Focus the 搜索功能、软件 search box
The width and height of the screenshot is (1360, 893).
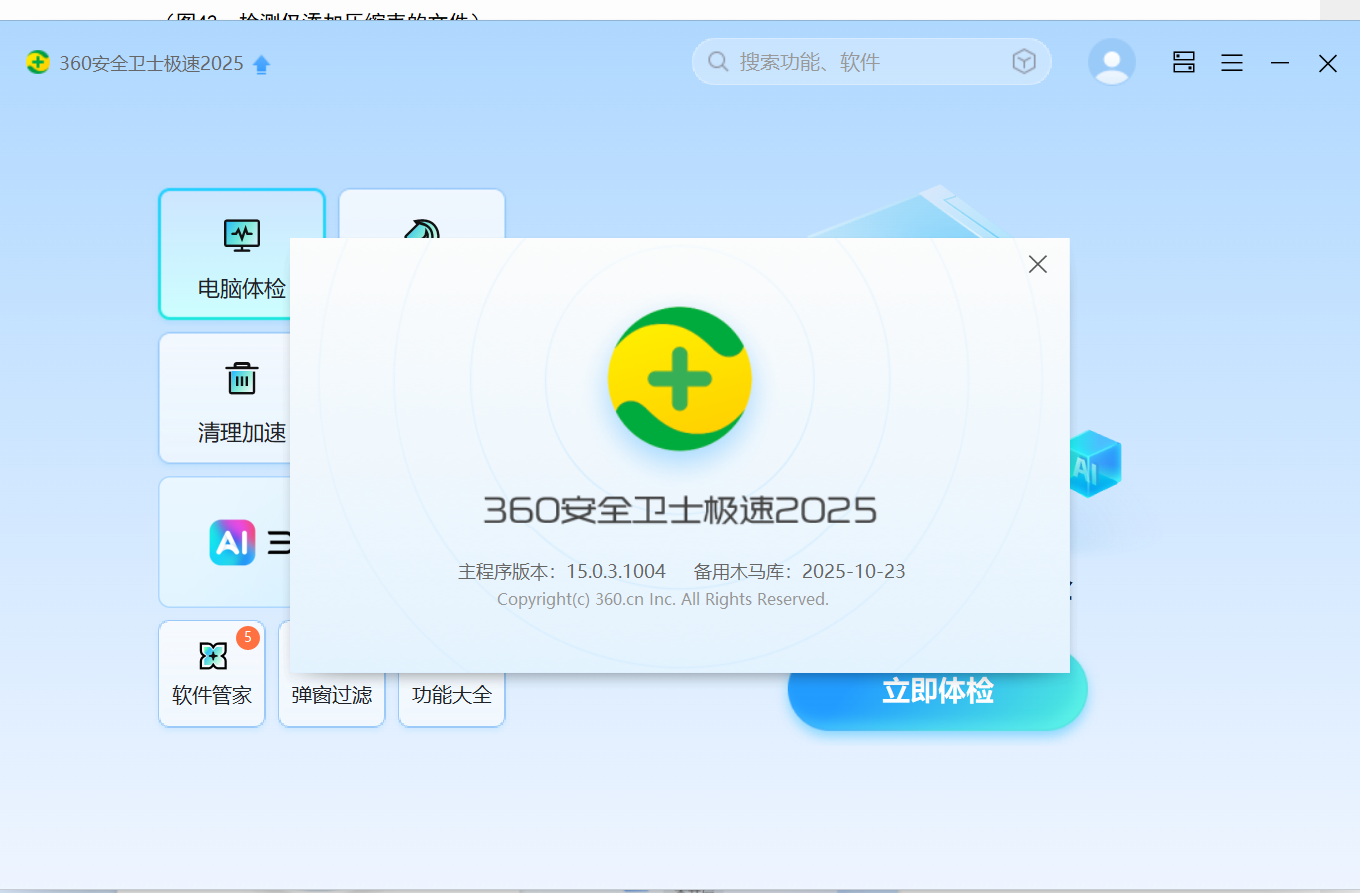click(871, 62)
